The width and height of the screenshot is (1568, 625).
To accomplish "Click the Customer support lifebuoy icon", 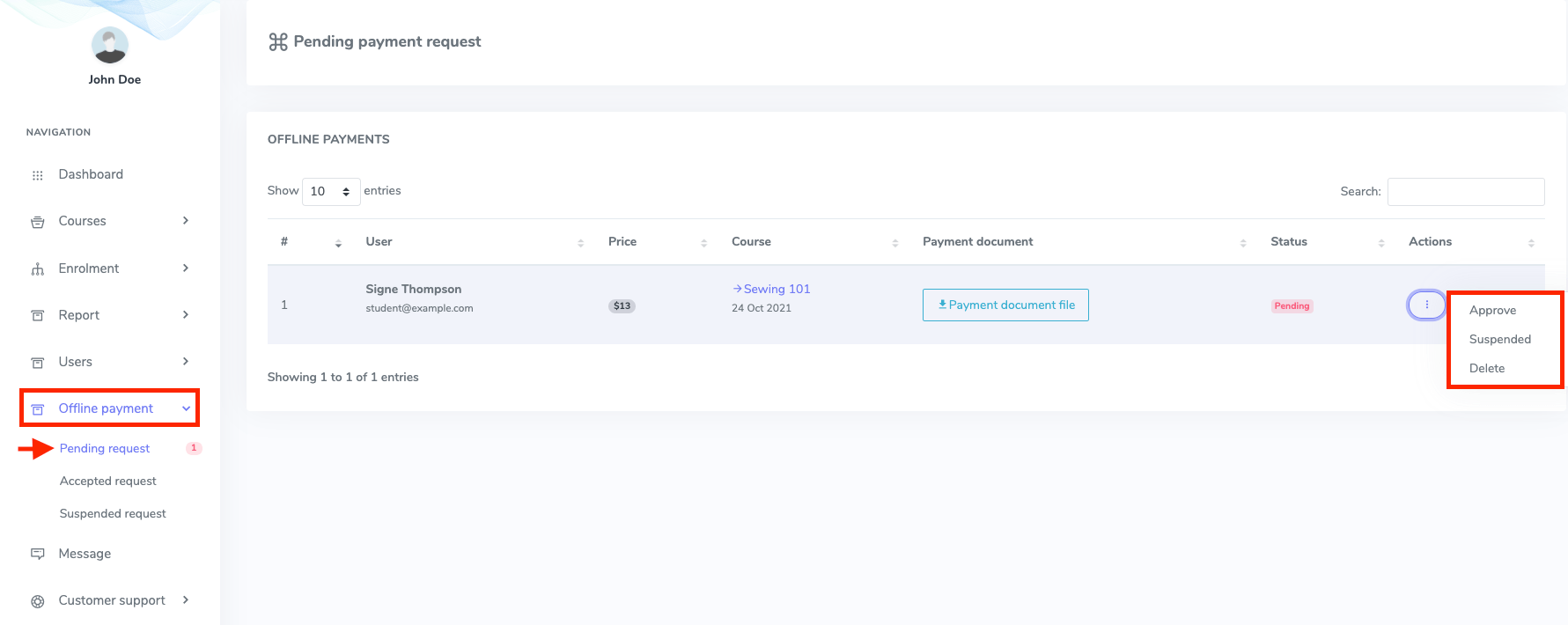I will tap(37, 601).
